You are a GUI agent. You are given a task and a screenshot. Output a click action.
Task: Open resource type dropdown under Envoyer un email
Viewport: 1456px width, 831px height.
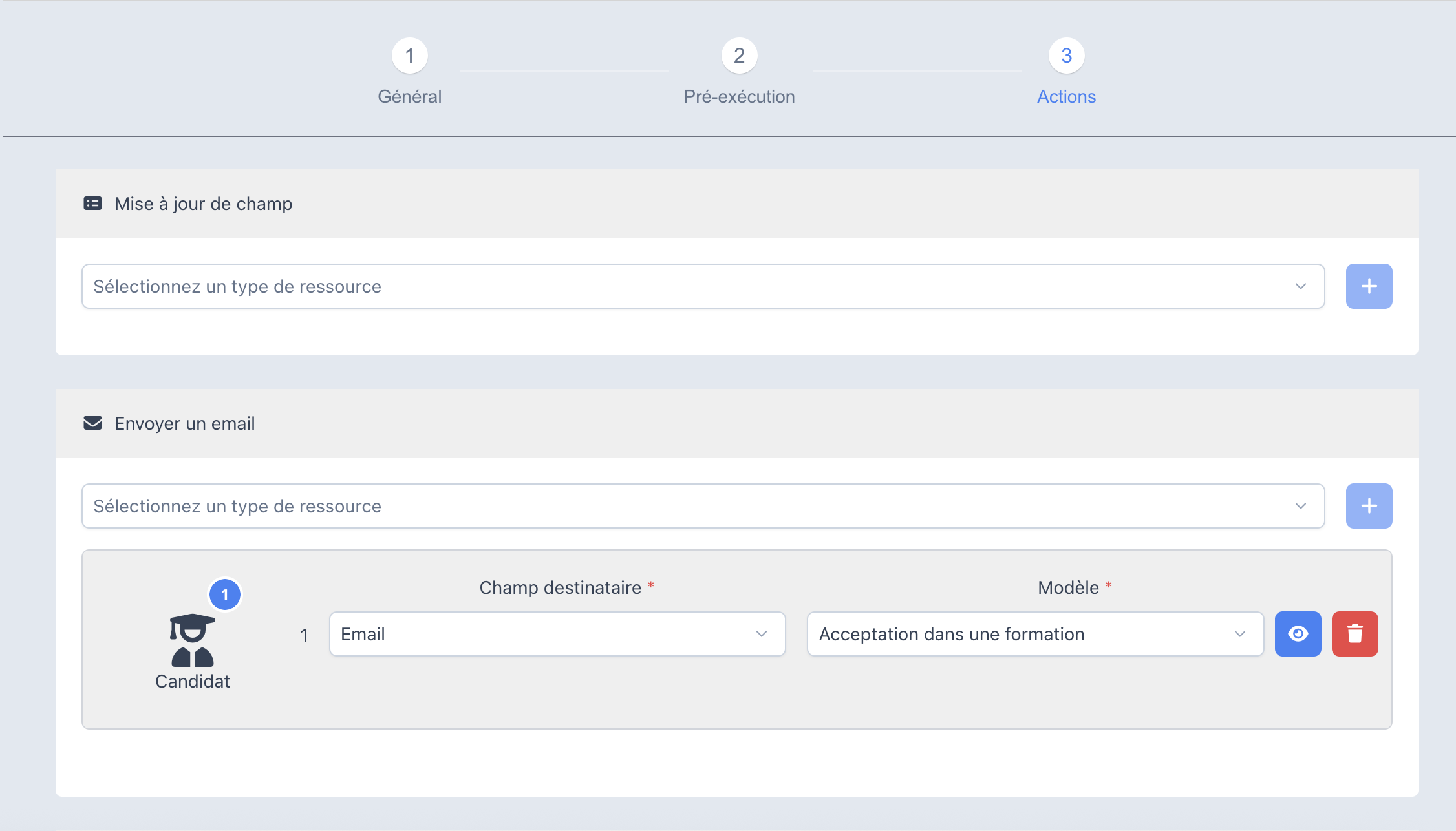(703, 506)
